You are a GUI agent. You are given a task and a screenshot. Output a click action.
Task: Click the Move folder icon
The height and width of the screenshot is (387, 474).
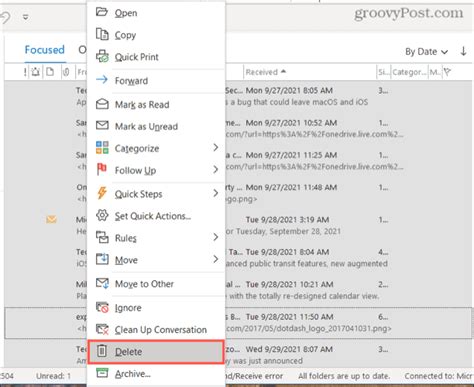102,259
